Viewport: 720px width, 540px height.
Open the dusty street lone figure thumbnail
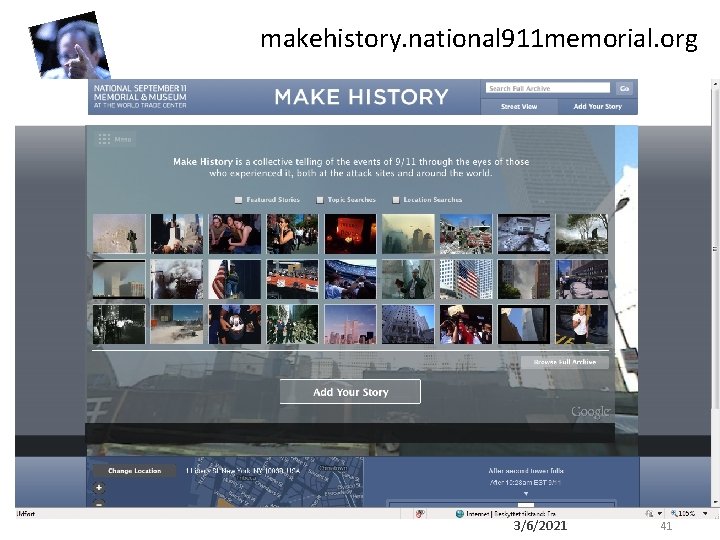(x=119, y=234)
